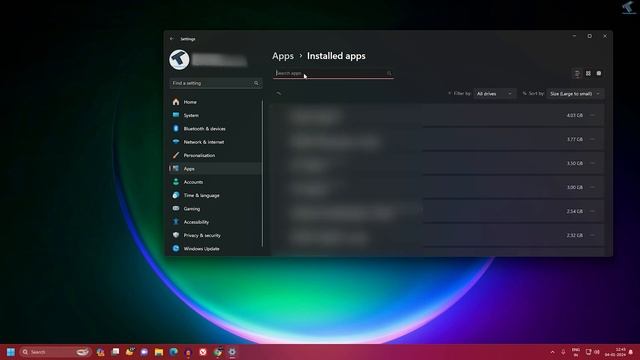Click the volume icon in system tray

pos(597,352)
